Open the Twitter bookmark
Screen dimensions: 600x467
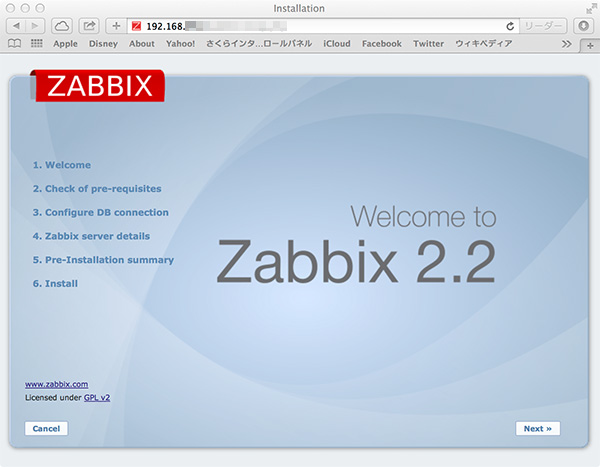coord(428,44)
